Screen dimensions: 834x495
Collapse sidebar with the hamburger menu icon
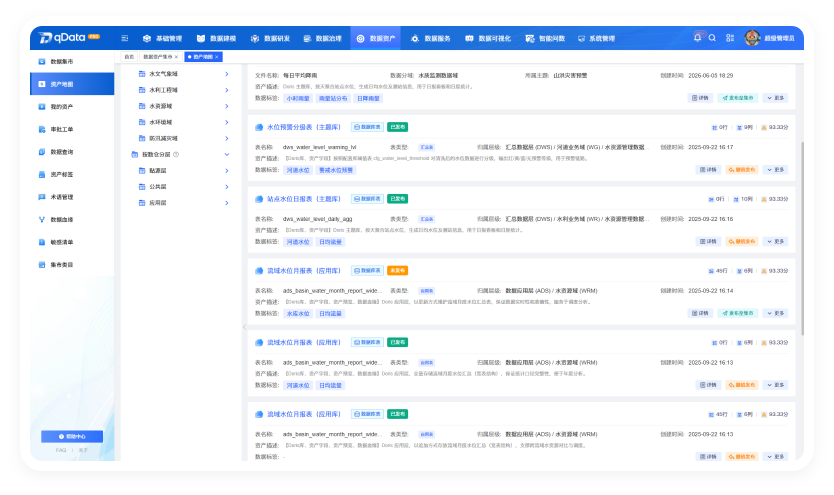(x=124, y=38)
